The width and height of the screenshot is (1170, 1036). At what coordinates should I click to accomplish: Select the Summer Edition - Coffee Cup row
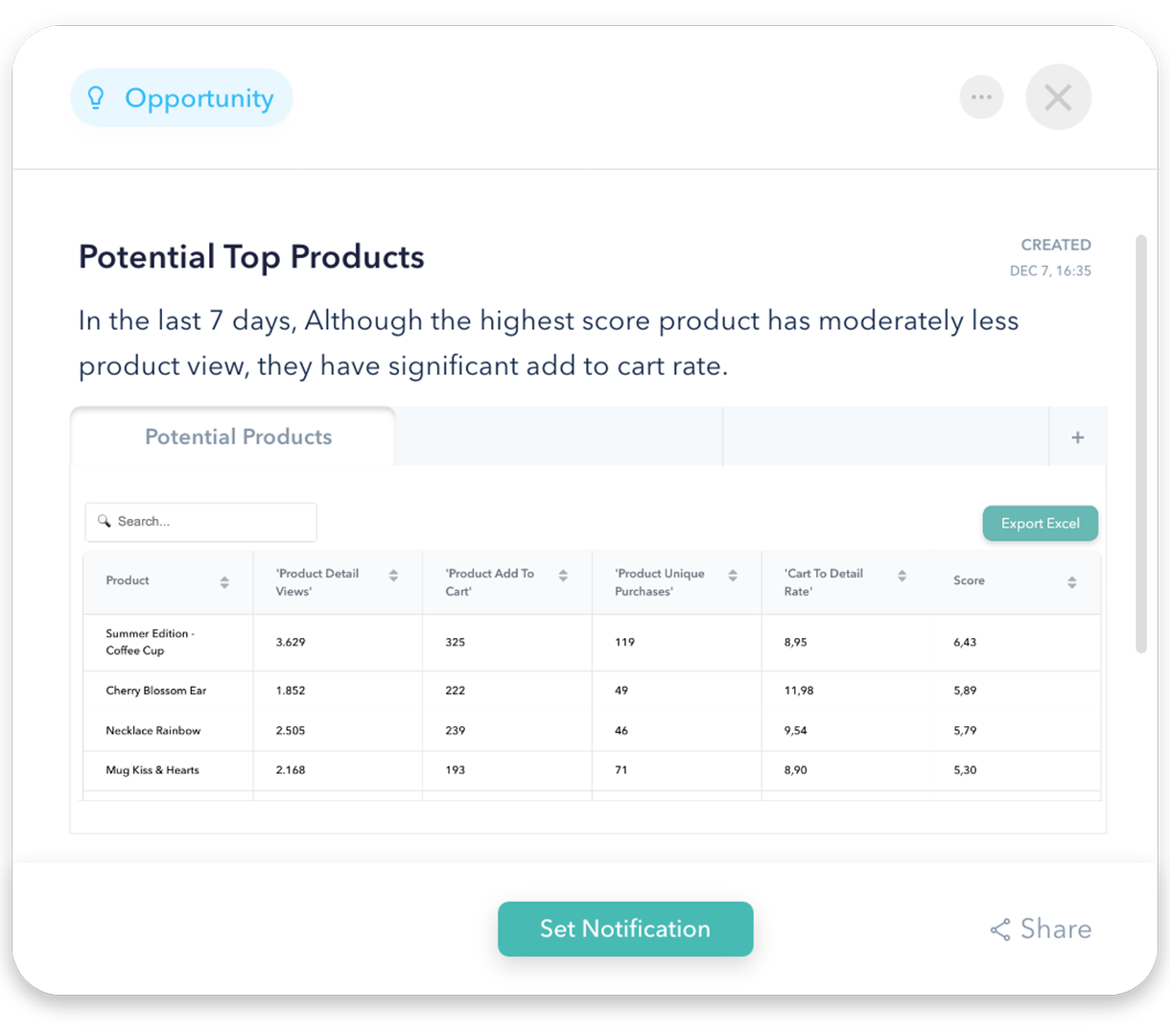(592, 642)
